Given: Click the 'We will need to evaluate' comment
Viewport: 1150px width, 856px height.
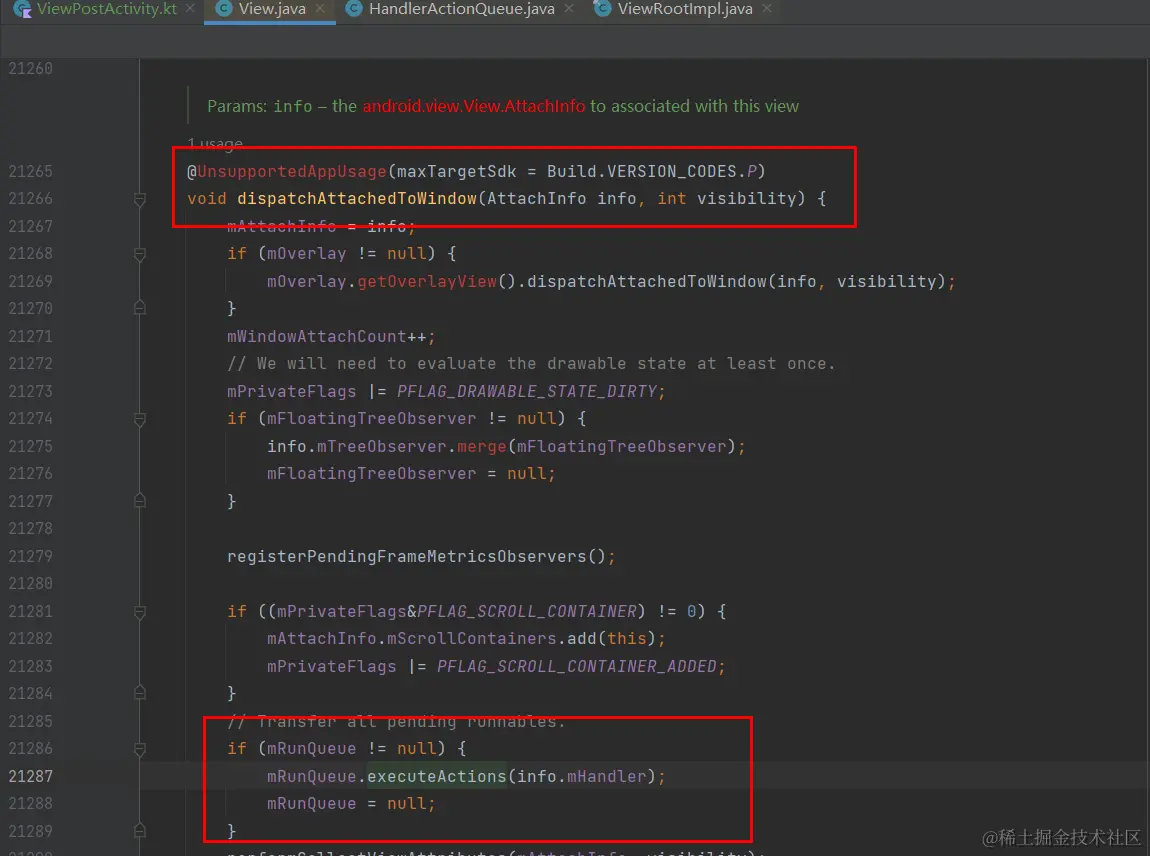Looking at the screenshot, I should [531, 364].
